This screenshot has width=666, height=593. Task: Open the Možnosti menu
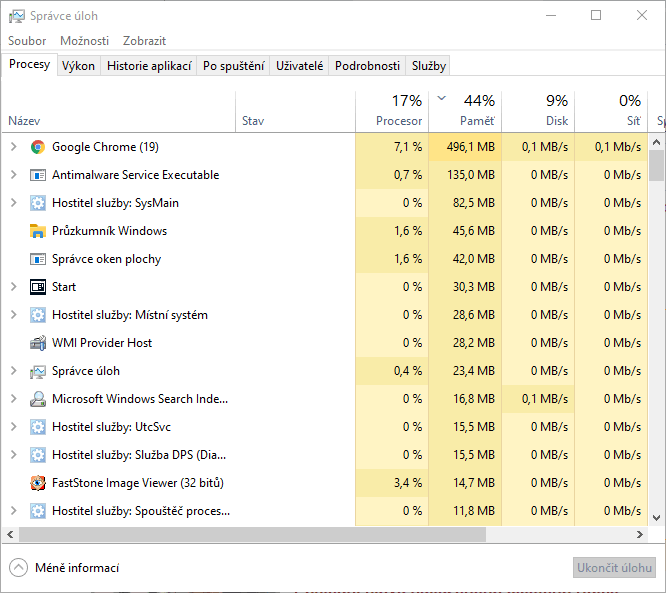tap(84, 41)
